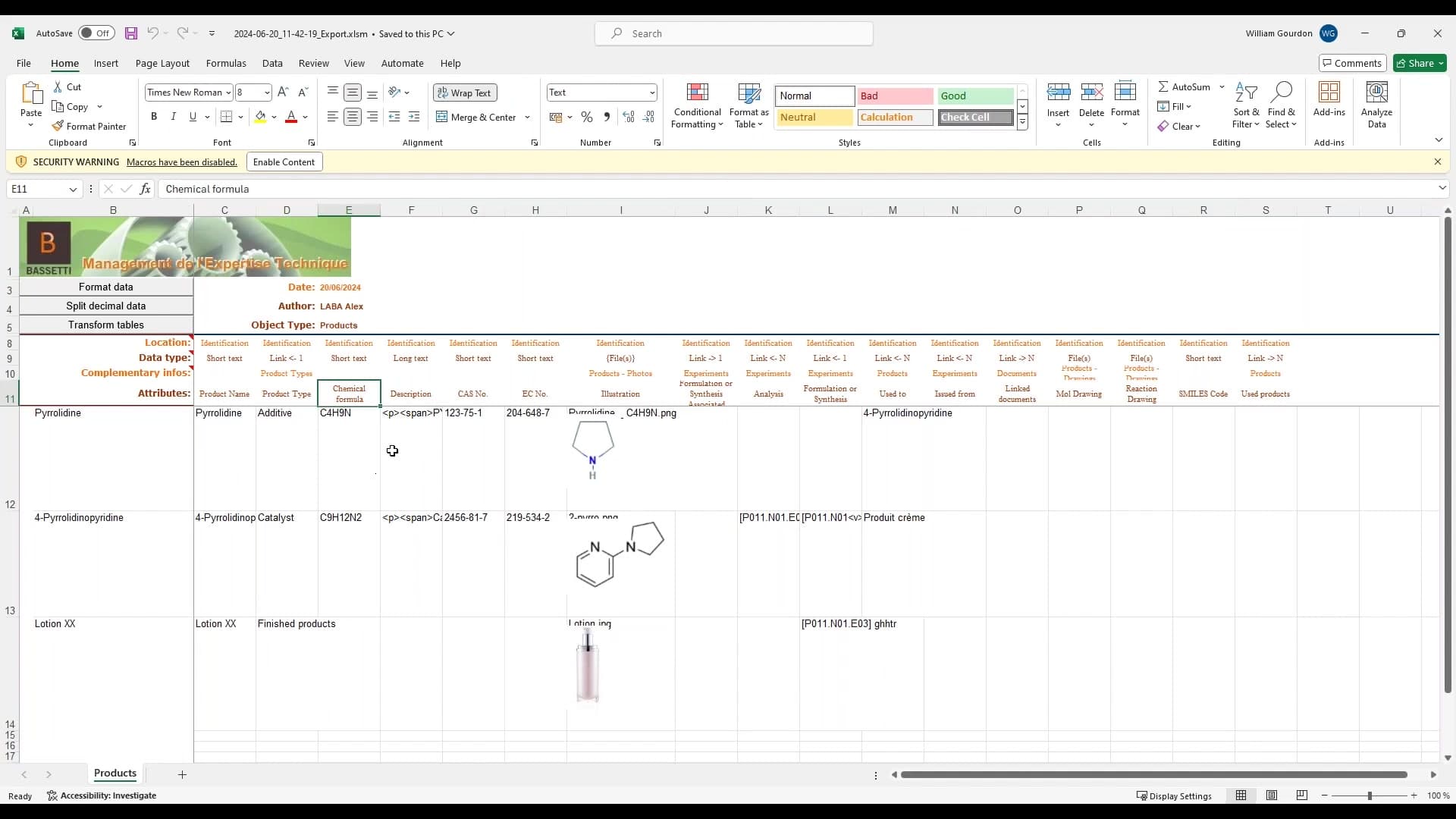Expand AutoSum dropdown arrow
Screen dimensions: 1456x819
click(1222, 87)
